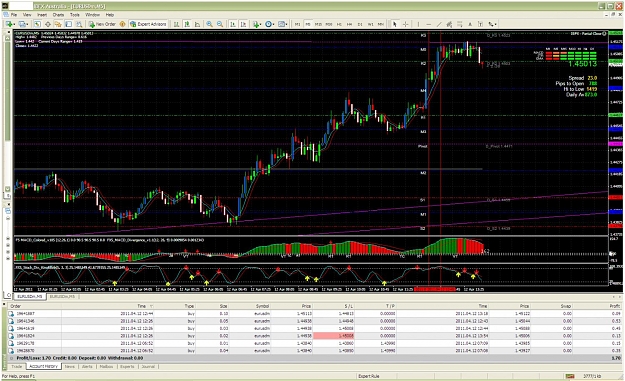Open the Arrows objects dropdown

click(x=493, y=24)
